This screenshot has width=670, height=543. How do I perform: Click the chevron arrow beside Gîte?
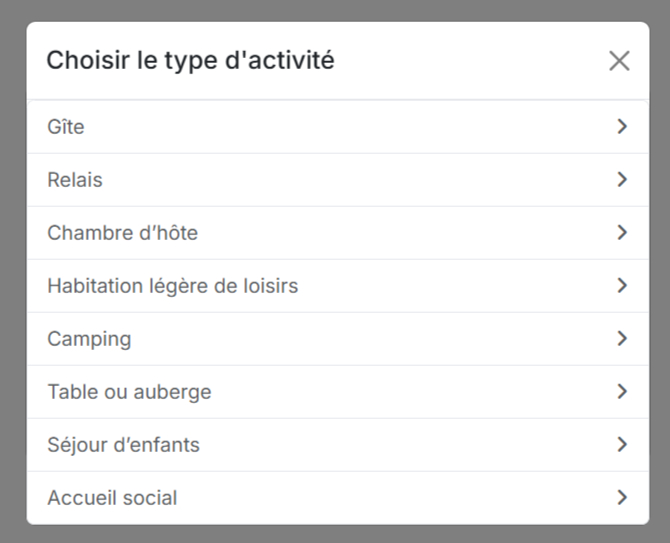click(x=622, y=127)
